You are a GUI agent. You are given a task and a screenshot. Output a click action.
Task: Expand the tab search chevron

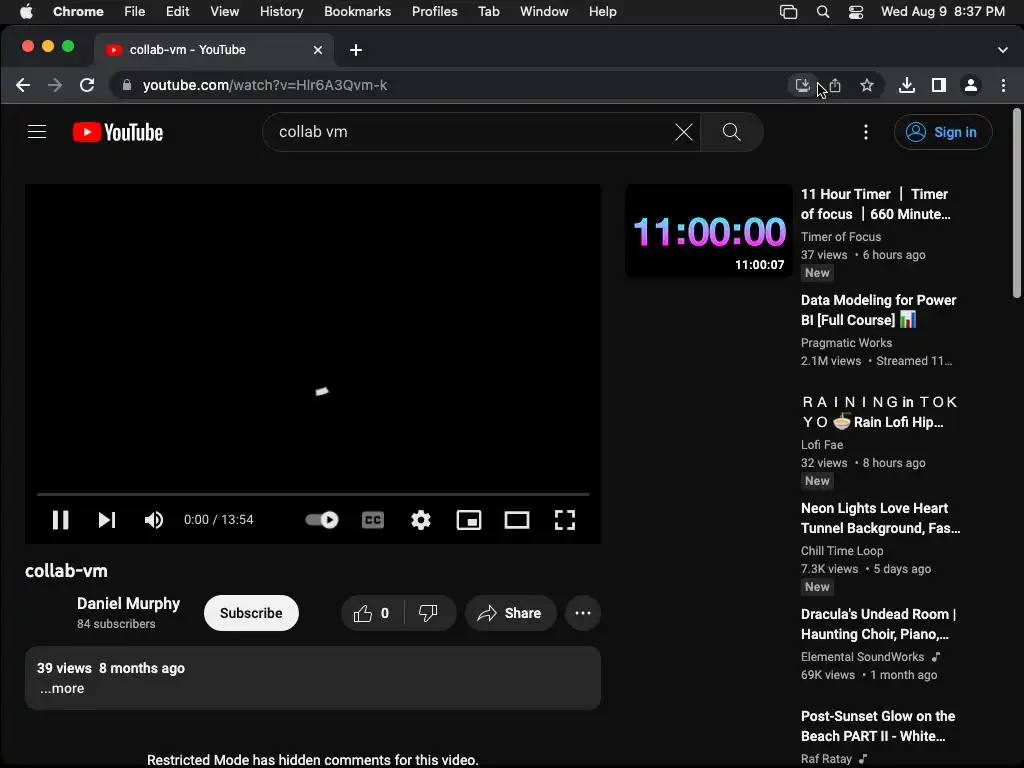point(1002,50)
